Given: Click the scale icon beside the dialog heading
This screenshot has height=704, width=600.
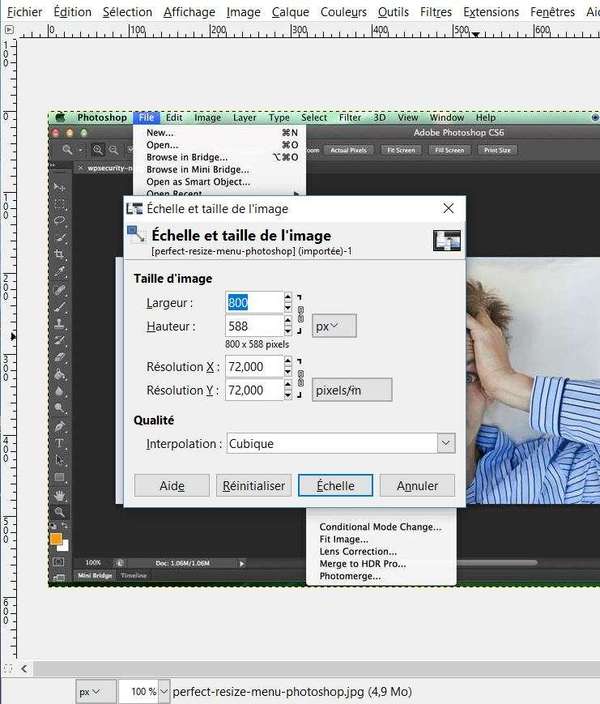Looking at the screenshot, I should point(137,236).
